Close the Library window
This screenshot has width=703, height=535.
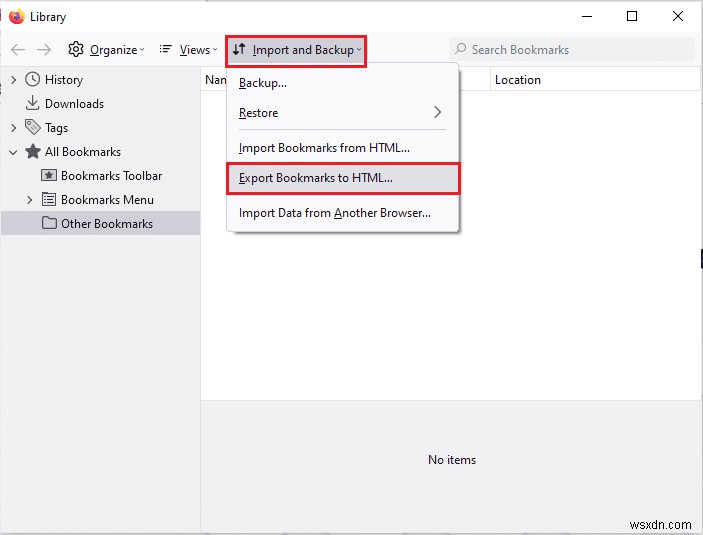coord(677,17)
